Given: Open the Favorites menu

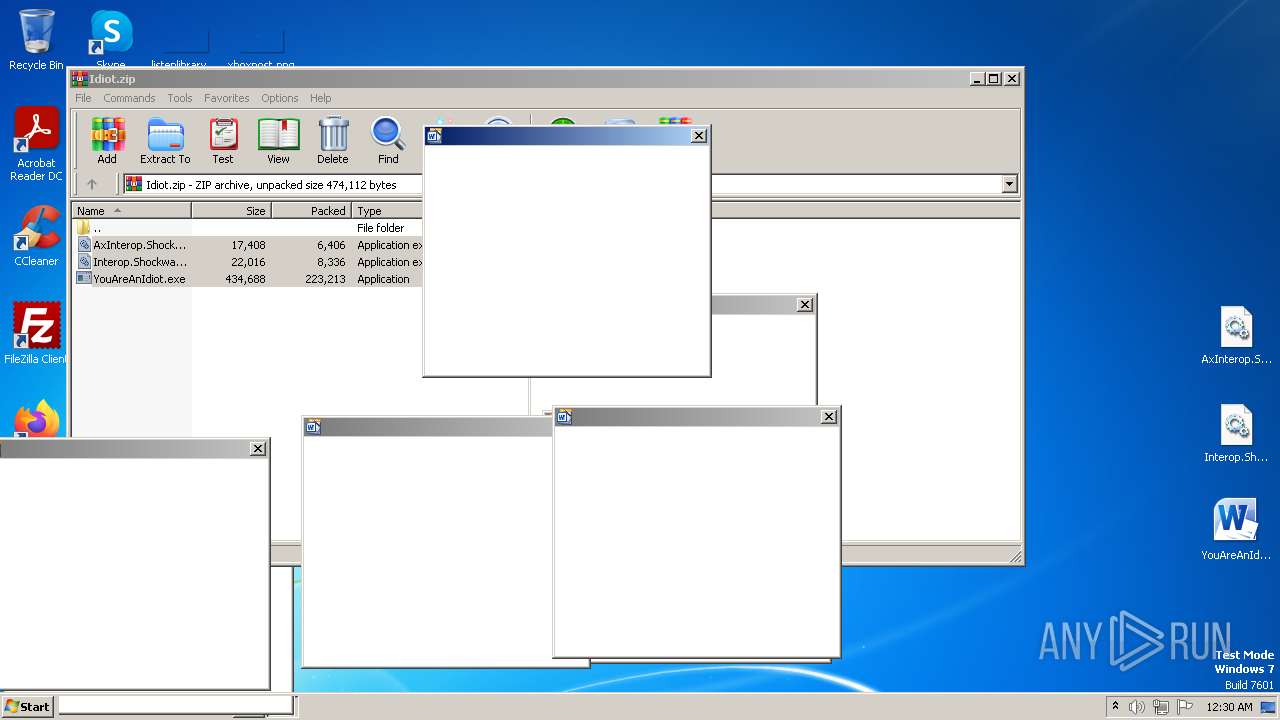Looking at the screenshot, I should point(227,98).
